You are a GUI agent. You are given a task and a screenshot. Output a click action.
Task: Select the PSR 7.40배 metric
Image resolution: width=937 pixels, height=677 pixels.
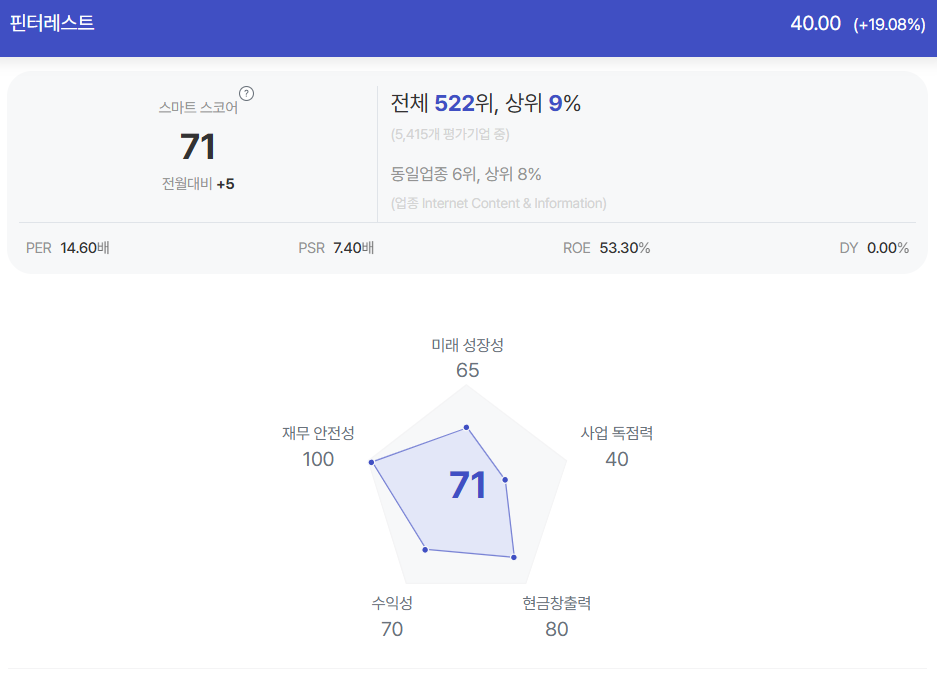click(336, 248)
